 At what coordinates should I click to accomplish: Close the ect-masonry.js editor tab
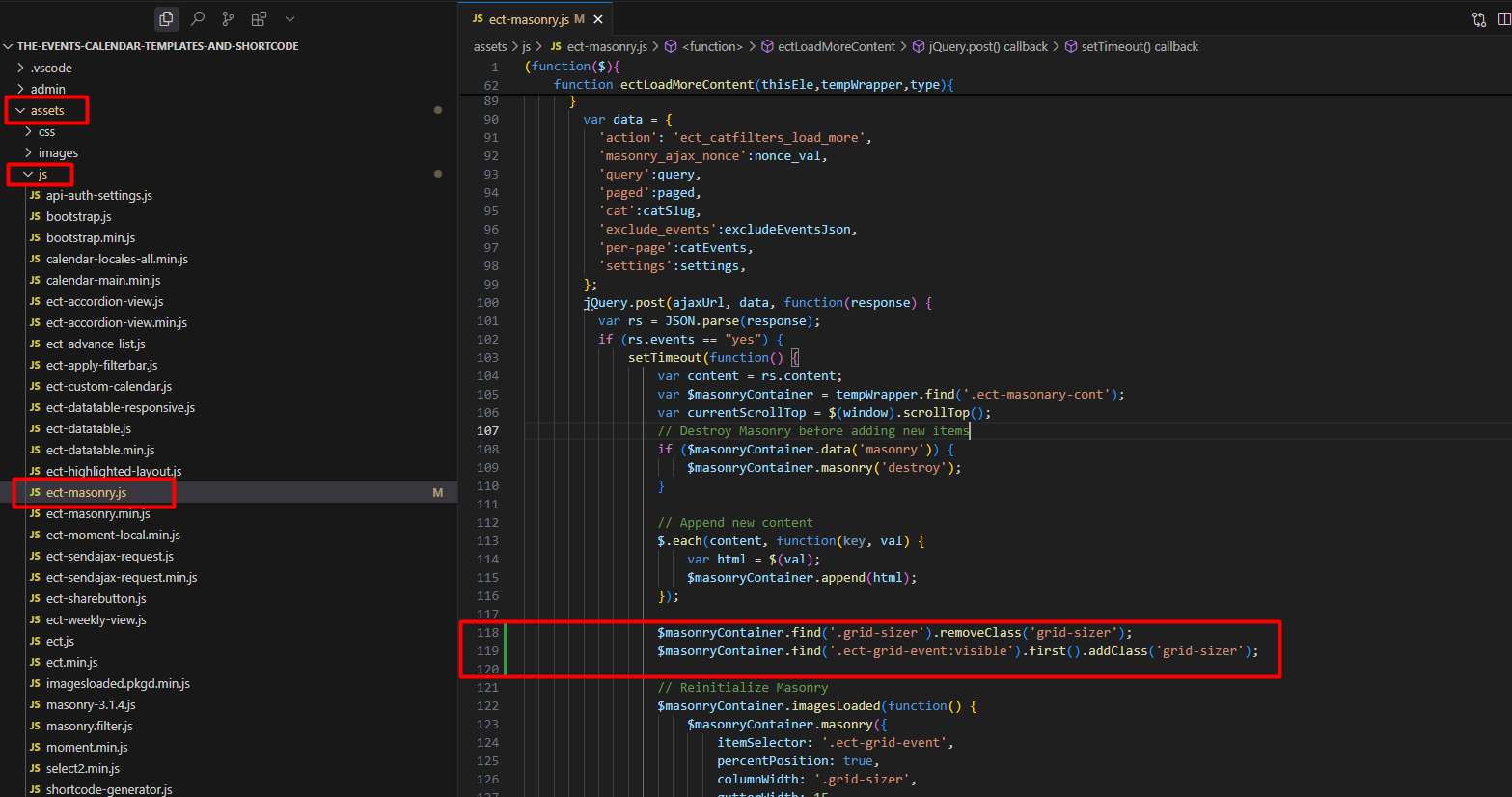[x=598, y=19]
